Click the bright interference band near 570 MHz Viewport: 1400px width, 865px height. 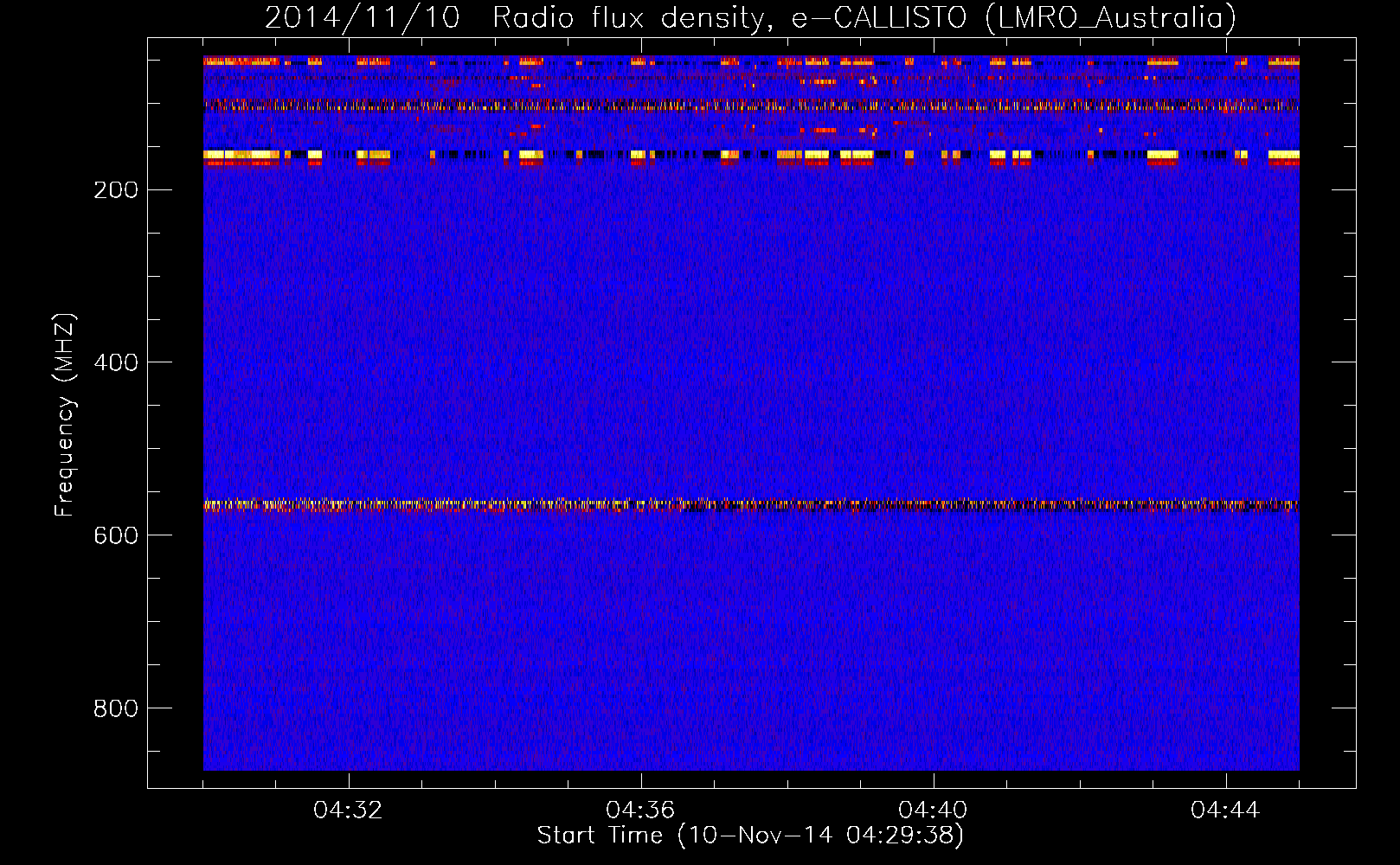click(x=751, y=505)
